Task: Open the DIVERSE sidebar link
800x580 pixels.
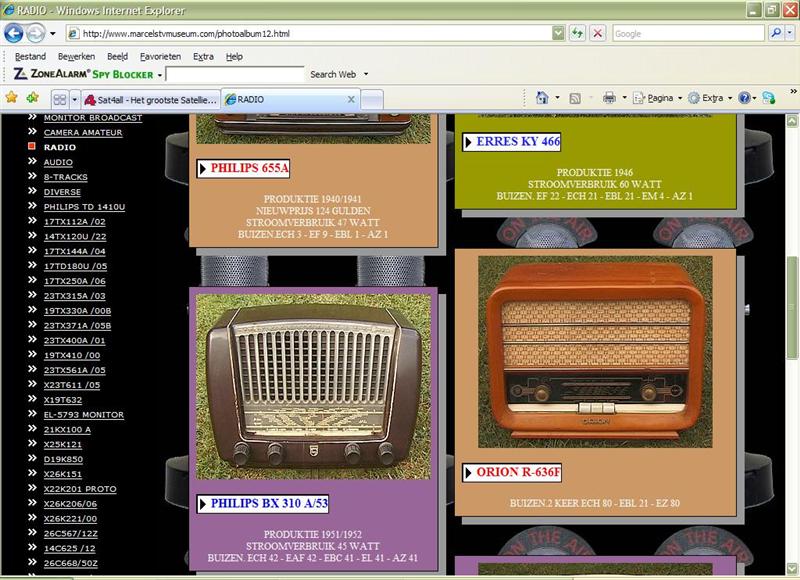Action: 62,192
